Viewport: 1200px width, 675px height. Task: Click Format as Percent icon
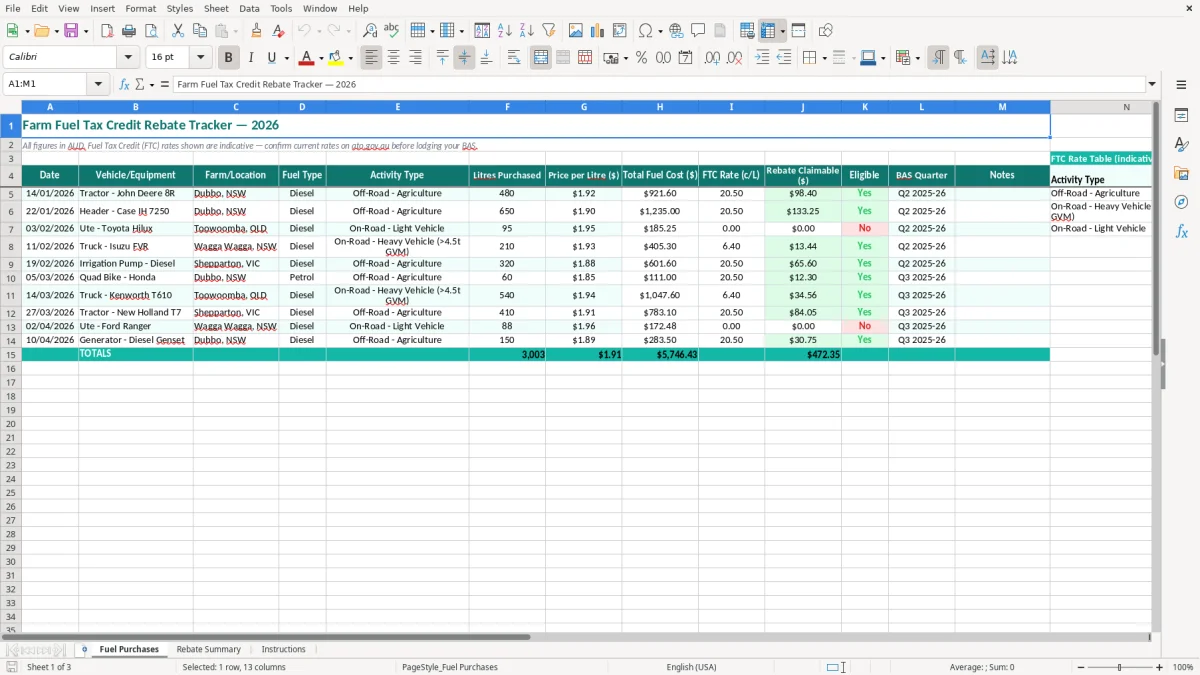coord(641,58)
